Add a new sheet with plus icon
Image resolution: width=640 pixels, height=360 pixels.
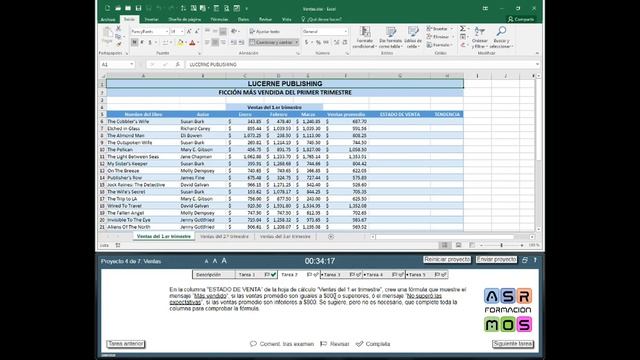[x=331, y=237]
